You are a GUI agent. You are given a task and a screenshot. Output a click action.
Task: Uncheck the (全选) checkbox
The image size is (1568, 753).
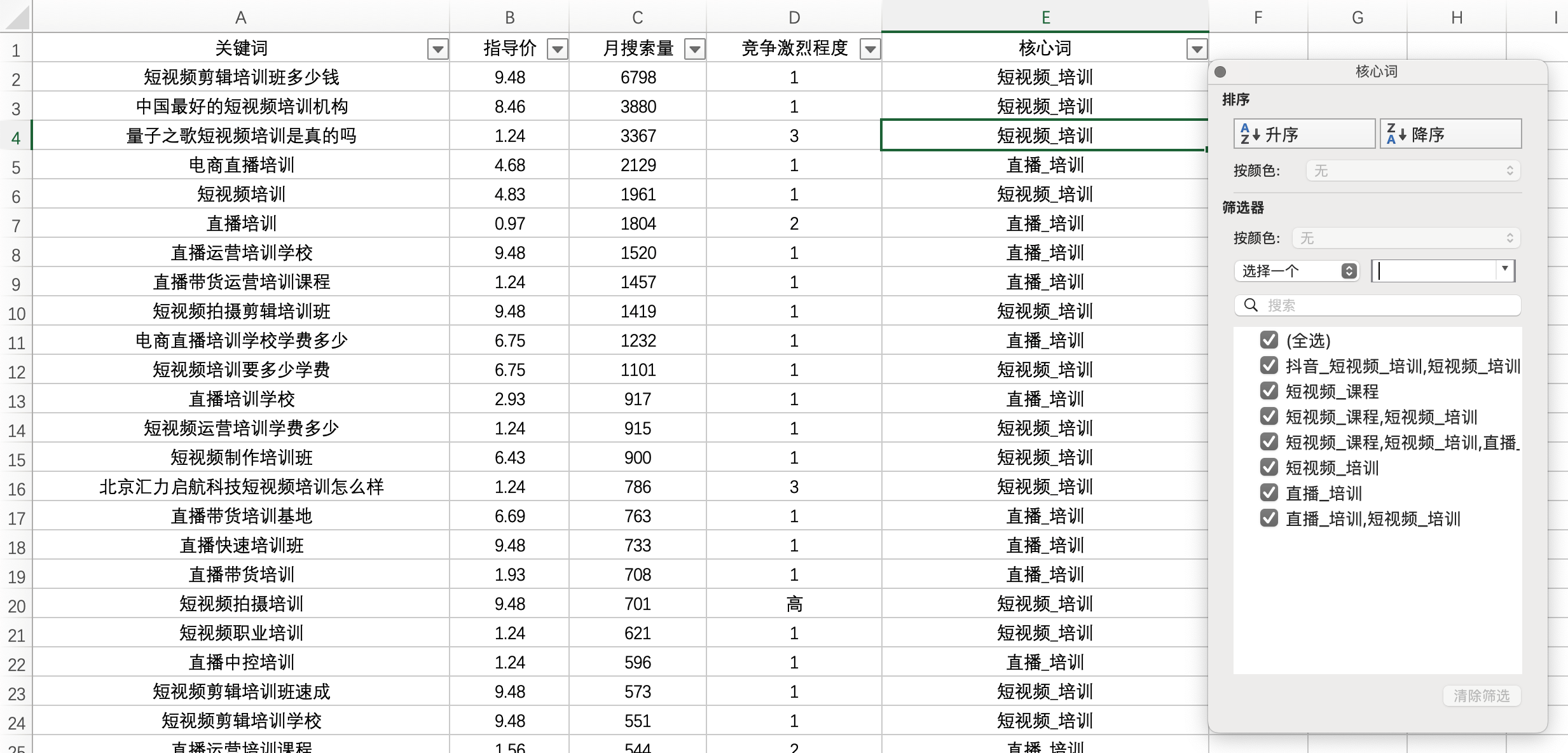(x=1269, y=340)
